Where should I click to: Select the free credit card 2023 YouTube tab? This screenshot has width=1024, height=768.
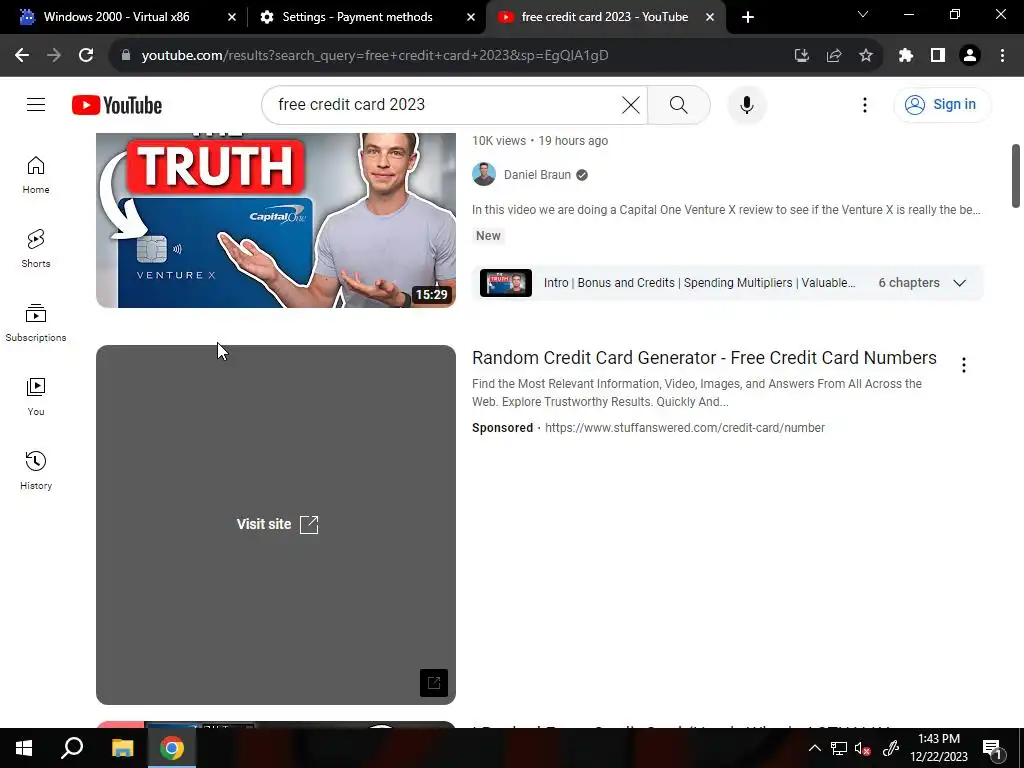pos(605,17)
